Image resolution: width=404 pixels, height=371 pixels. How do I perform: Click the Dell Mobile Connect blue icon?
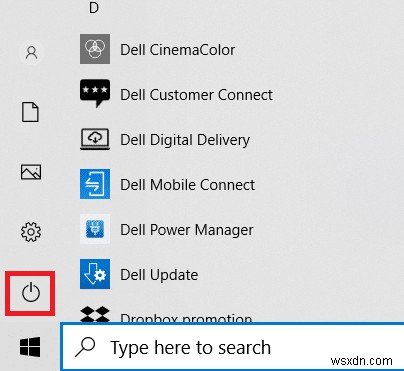[x=95, y=184]
